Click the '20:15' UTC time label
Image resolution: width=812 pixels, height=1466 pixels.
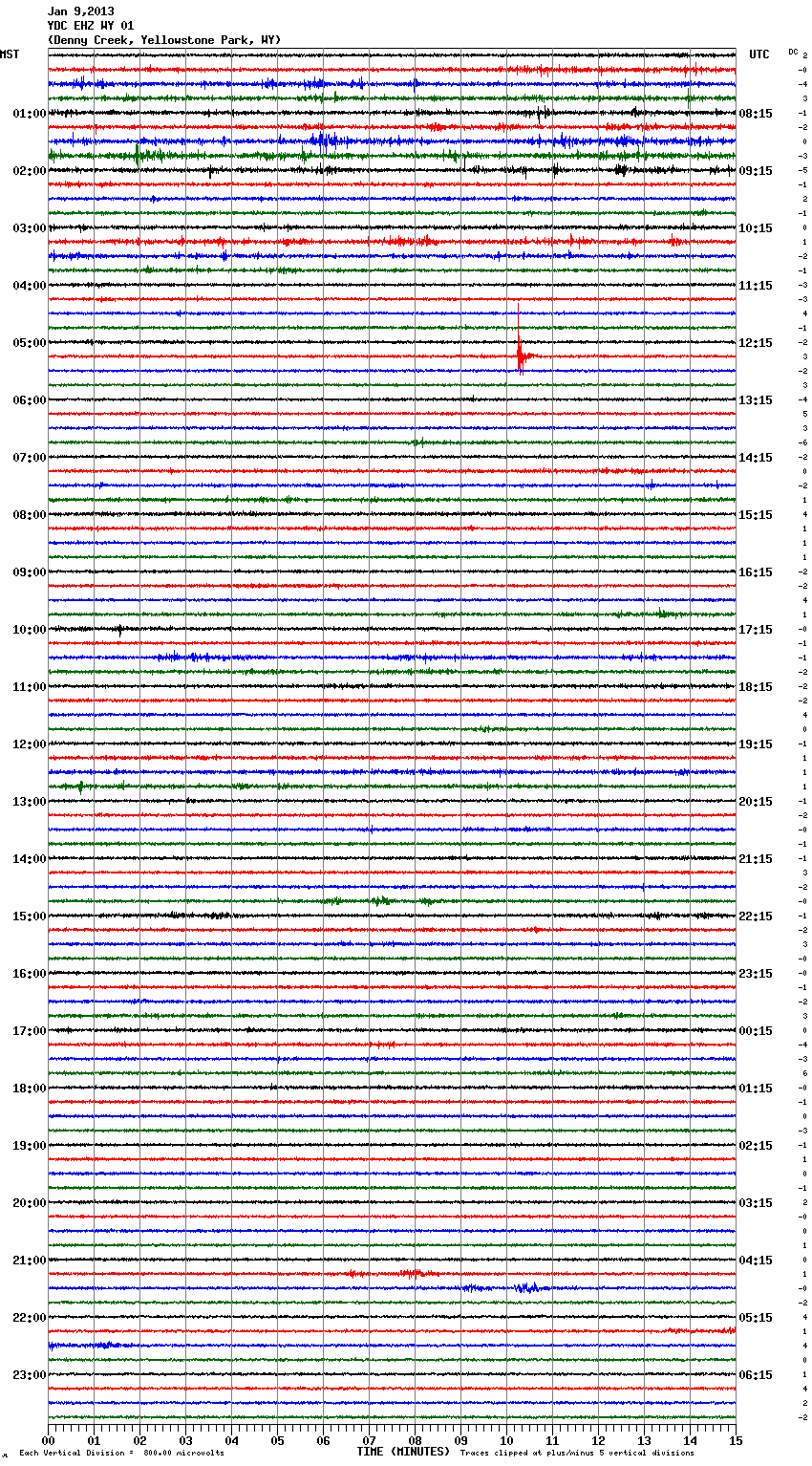756,802
